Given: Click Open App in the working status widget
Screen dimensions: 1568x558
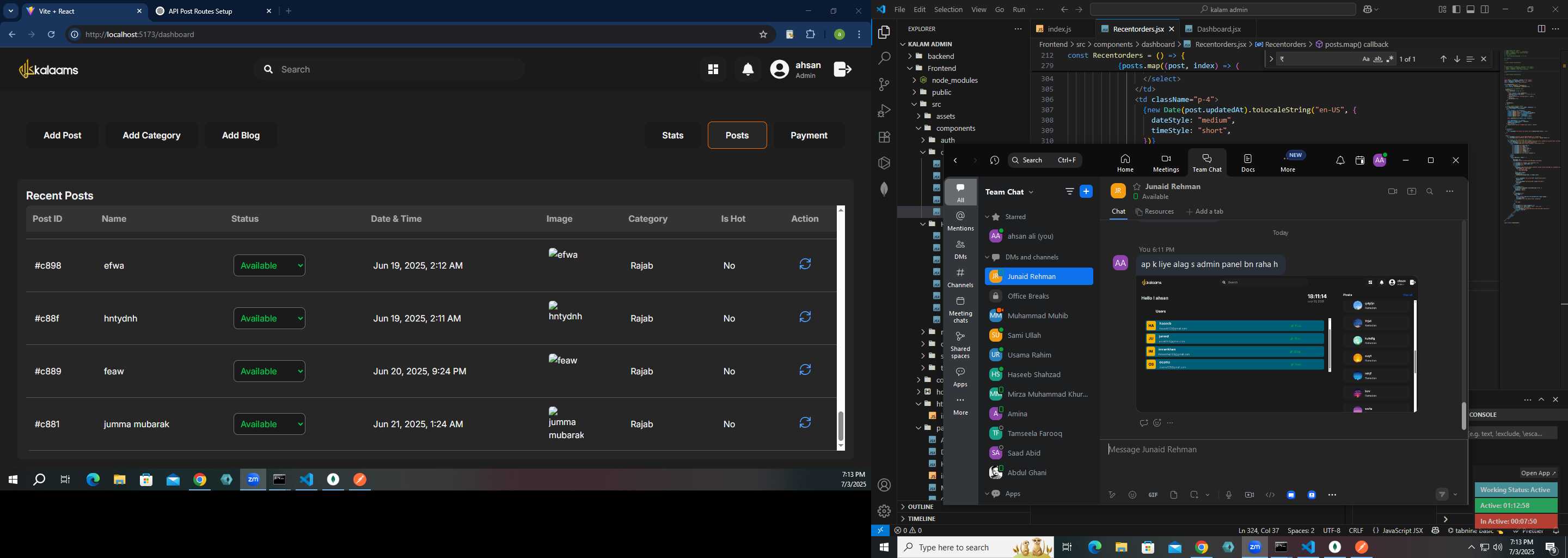Looking at the screenshot, I should (x=1538, y=474).
